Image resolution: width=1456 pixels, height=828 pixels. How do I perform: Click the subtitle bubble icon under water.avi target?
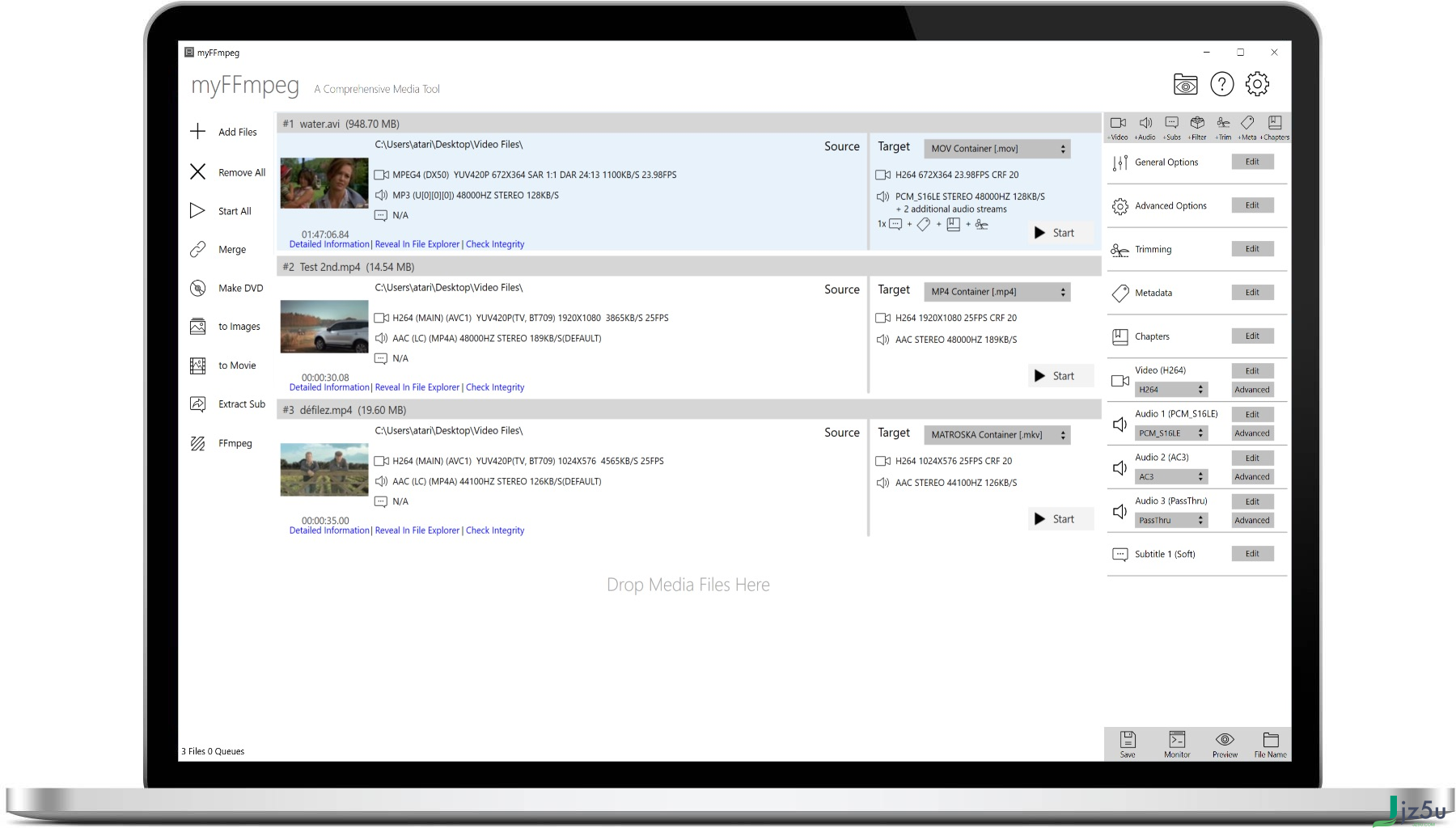pos(895,224)
